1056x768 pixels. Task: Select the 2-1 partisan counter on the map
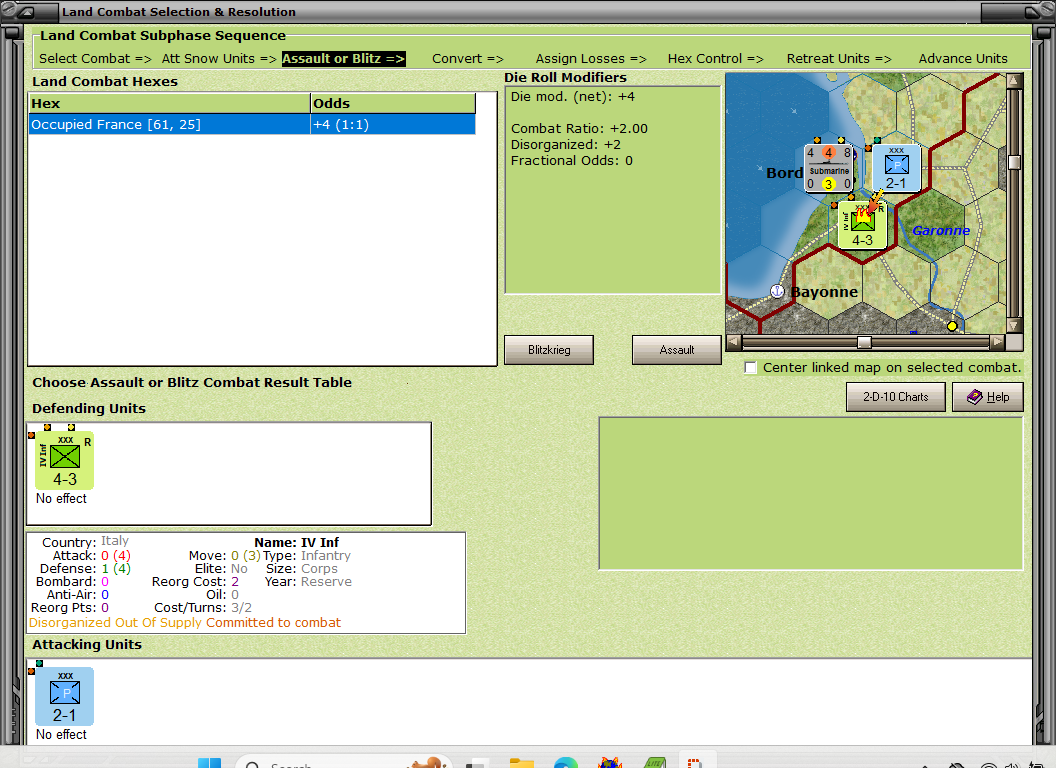(x=897, y=168)
